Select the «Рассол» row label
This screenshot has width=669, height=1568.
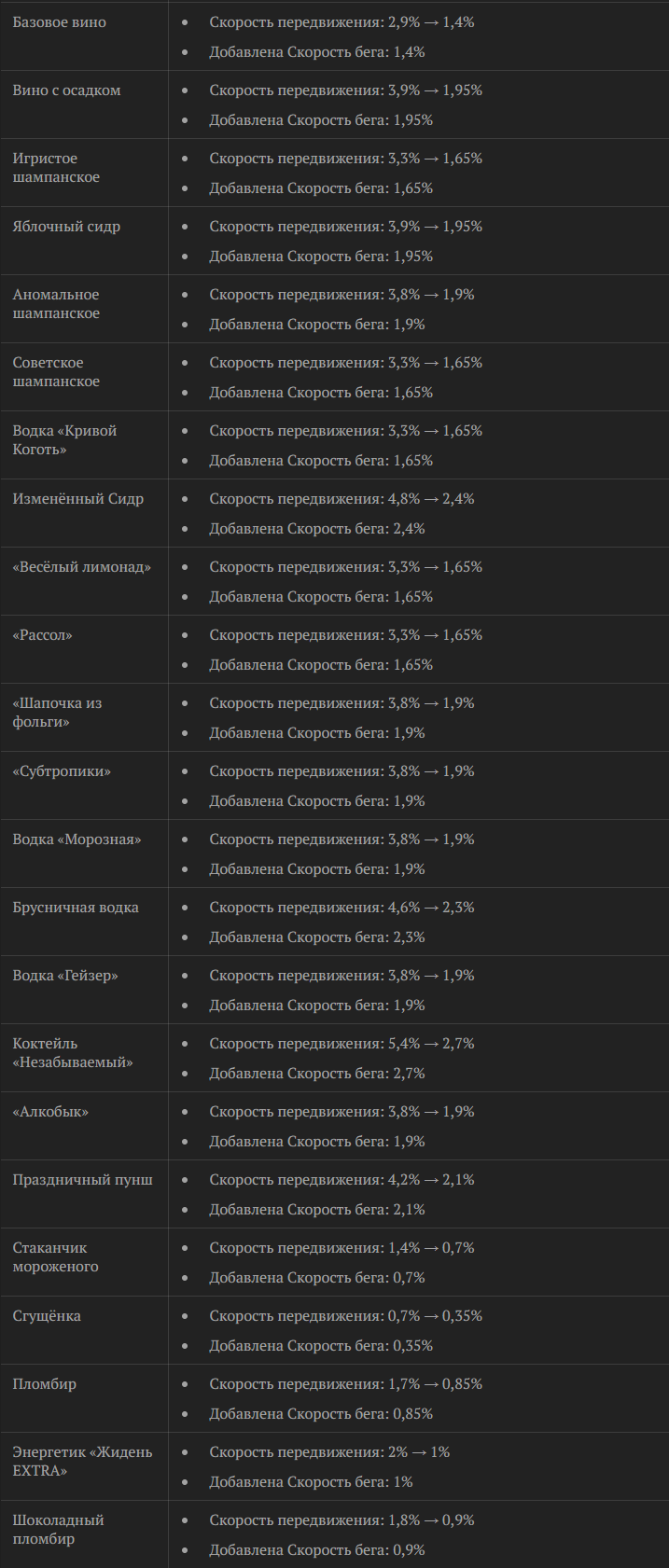pyautogui.click(x=42, y=635)
